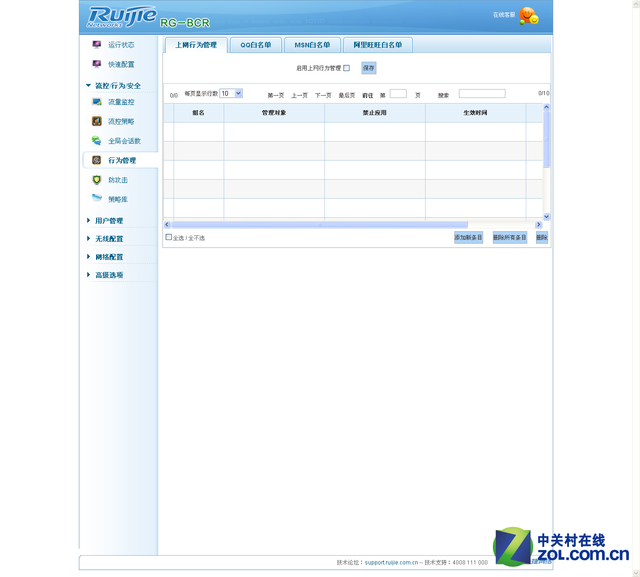
Task: Click the 删除 button at far right
Action: click(x=542, y=237)
